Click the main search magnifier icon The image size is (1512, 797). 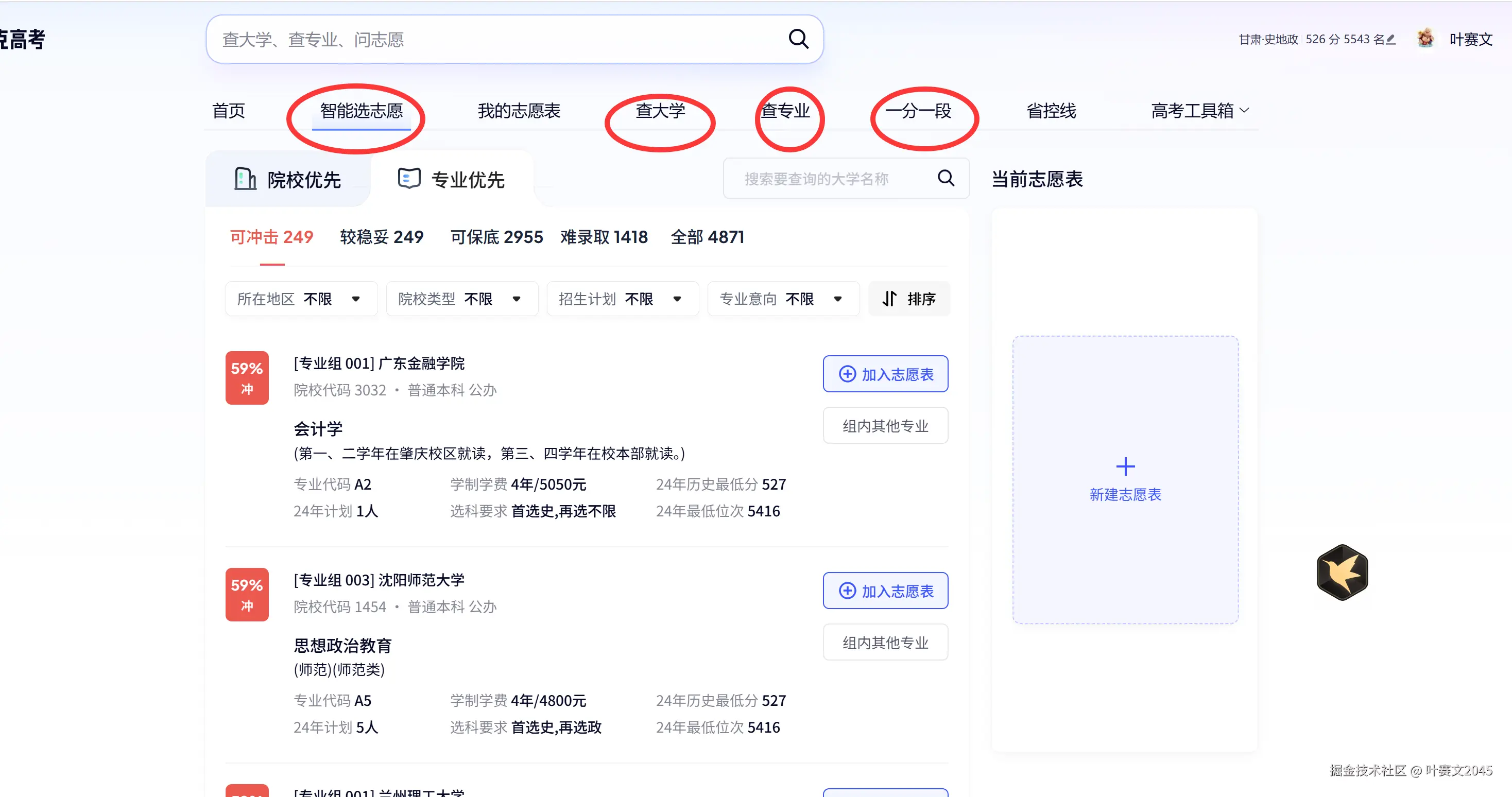point(798,39)
